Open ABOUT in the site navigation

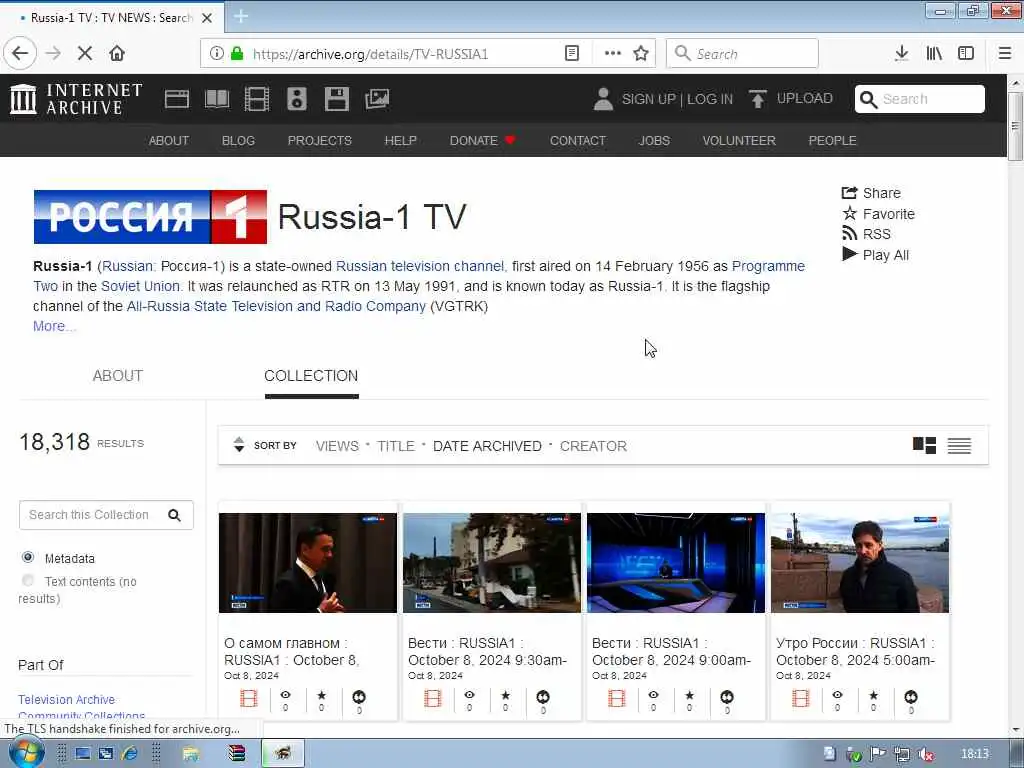(x=168, y=140)
